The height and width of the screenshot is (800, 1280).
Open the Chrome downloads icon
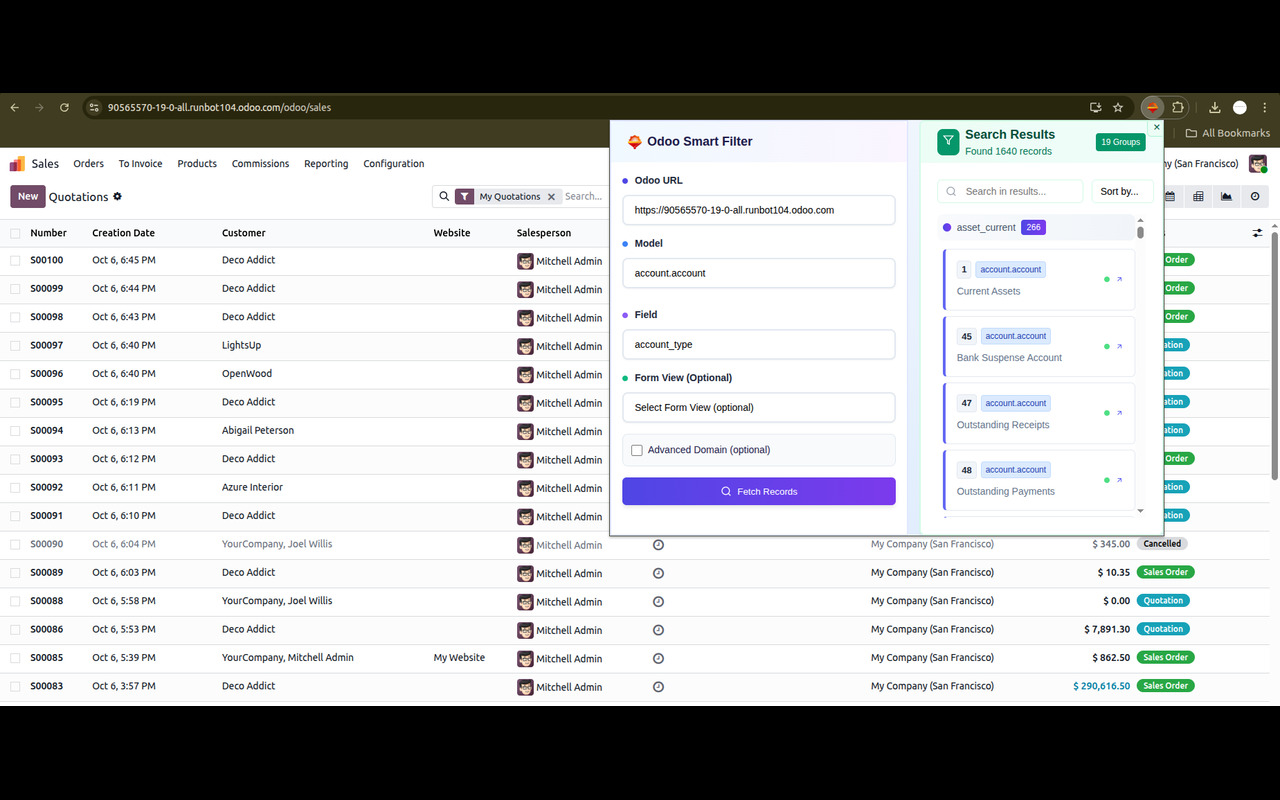click(x=1214, y=107)
